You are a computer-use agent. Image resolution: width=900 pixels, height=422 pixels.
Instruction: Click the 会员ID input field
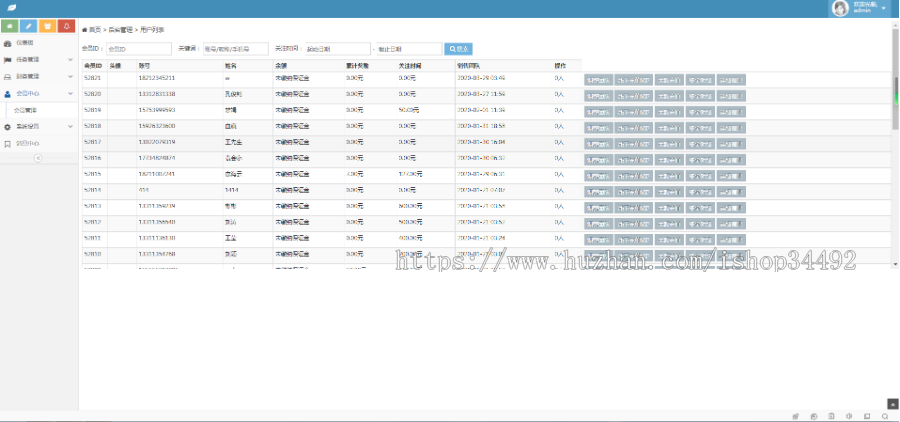click(x=138, y=48)
